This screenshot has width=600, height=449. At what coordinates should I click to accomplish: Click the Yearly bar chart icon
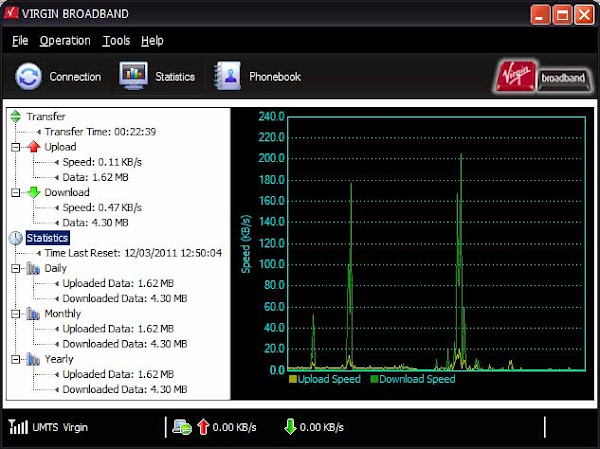point(33,359)
